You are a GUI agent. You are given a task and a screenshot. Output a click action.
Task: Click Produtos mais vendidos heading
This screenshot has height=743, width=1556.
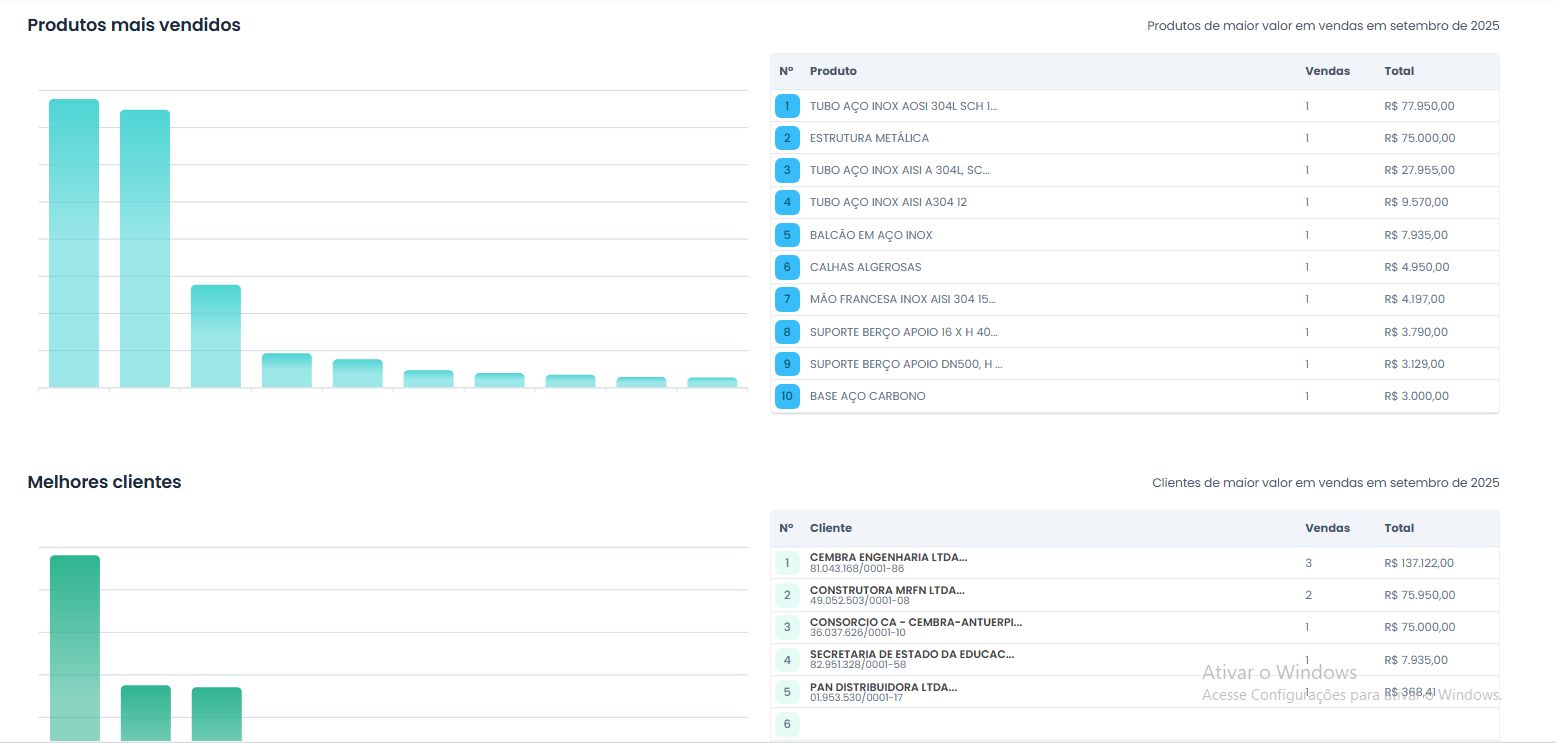(134, 25)
